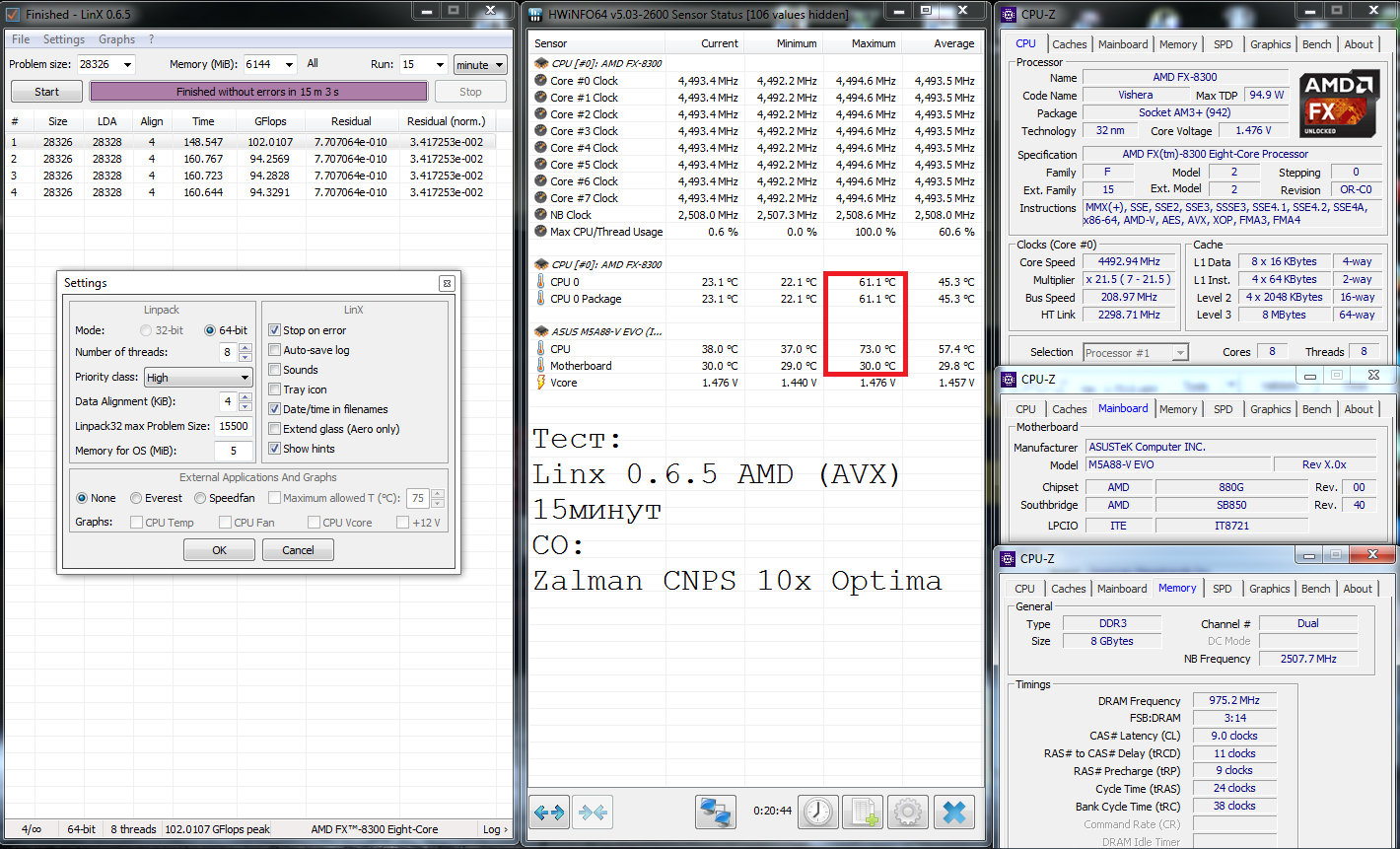This screenshot has width=1400, height=849.
Task: Enable the Tray icon checkbox
Action: (x=275, y=389)
